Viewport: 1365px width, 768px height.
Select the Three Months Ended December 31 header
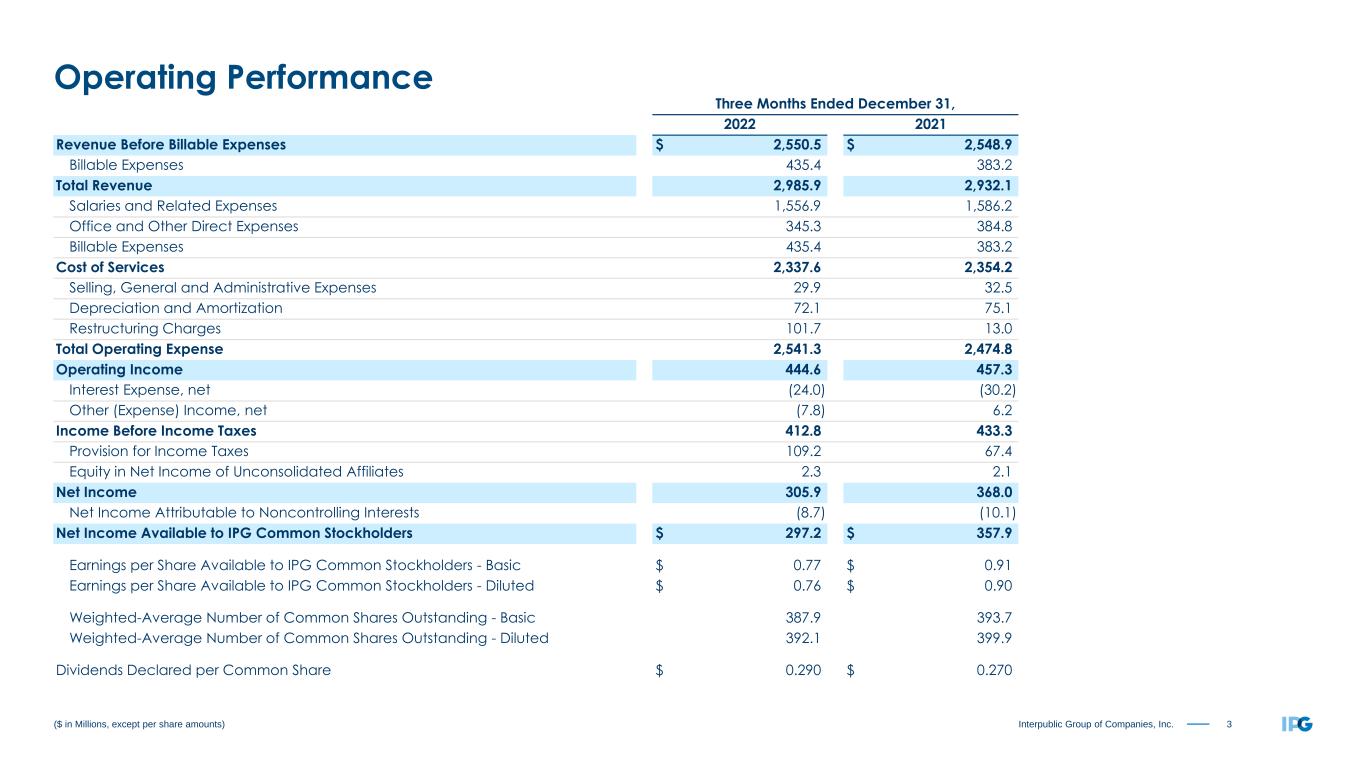835,102
